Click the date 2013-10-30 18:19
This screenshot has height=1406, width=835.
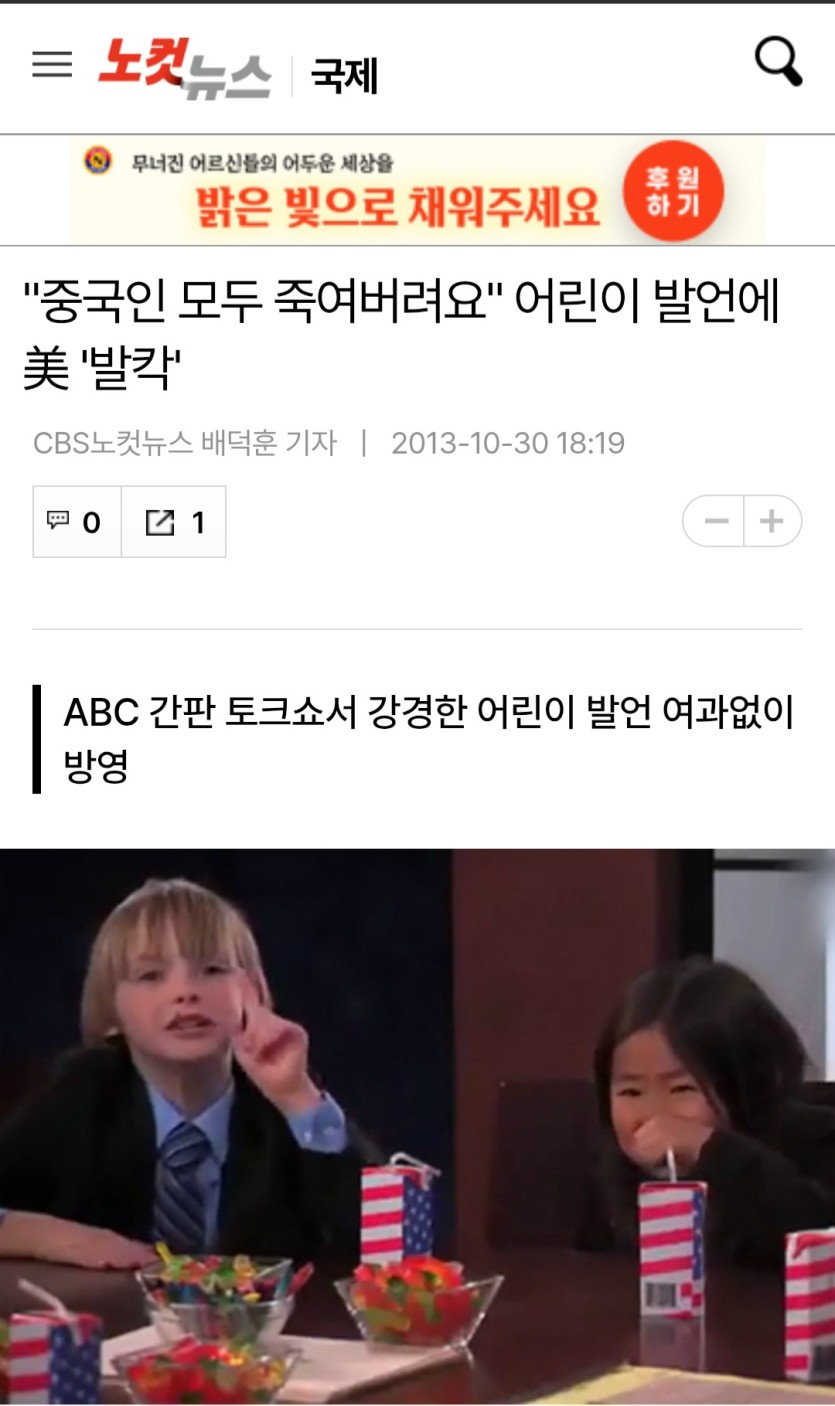[x=508, y=442]
